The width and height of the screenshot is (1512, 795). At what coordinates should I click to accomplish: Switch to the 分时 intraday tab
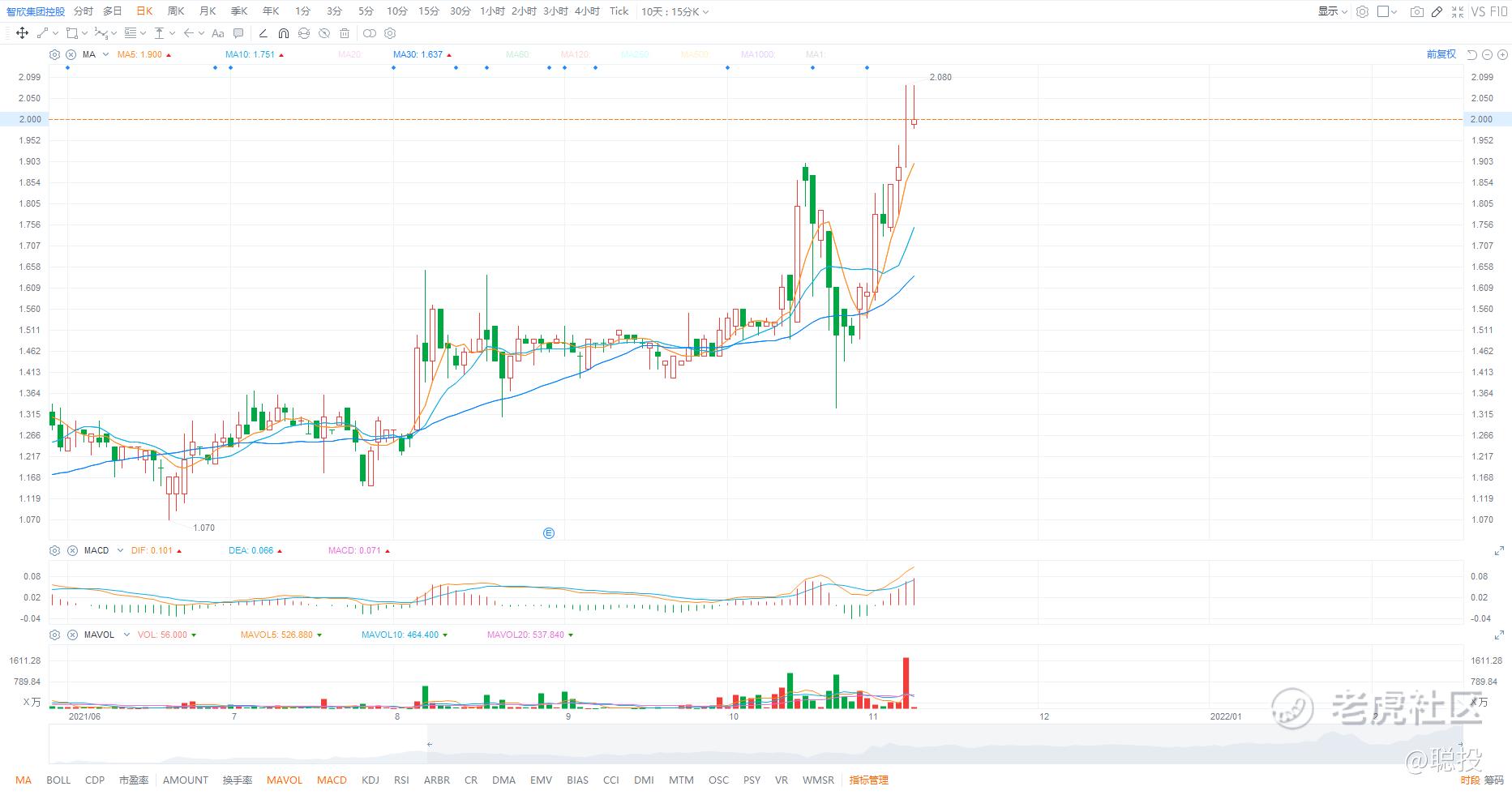83,11
